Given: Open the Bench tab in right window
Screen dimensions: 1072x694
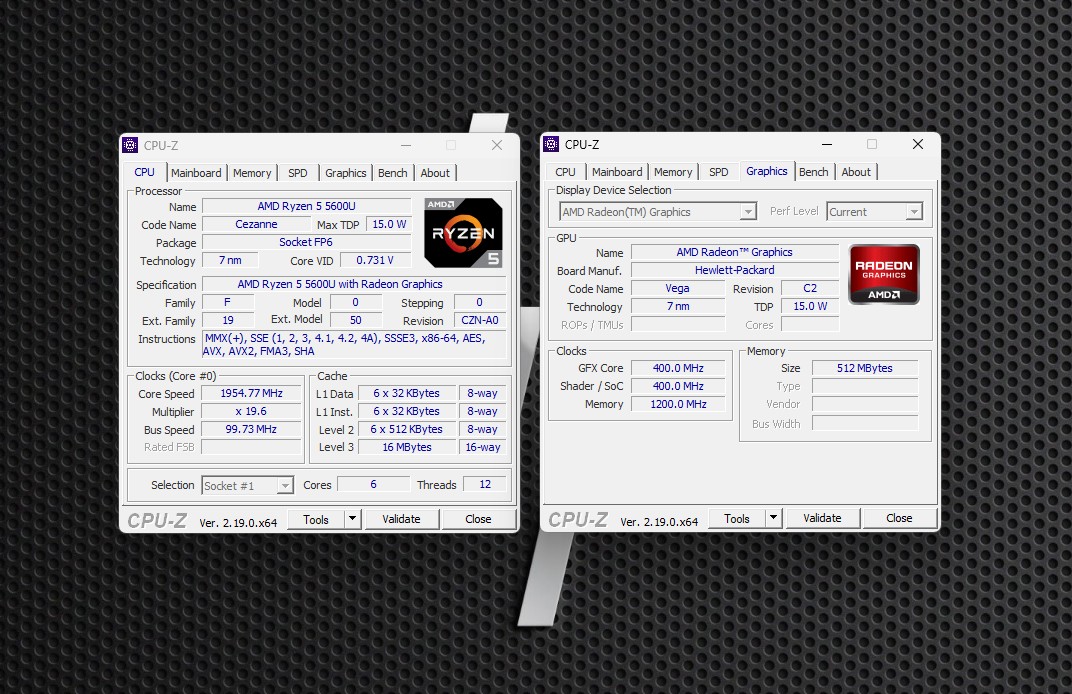Looking at the screenshot, I should (814, 172).
